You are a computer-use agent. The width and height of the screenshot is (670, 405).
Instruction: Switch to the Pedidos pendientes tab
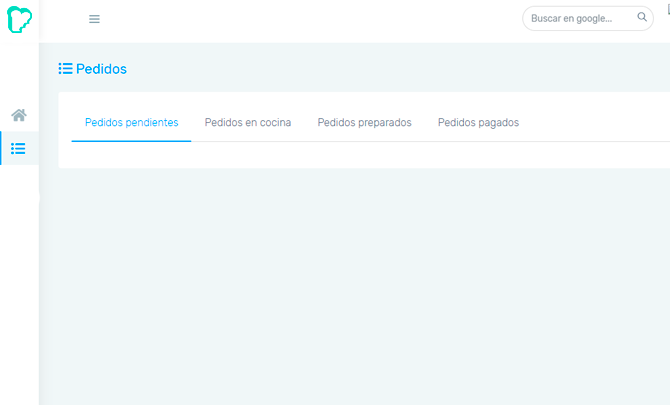click(x=131, y=123)
